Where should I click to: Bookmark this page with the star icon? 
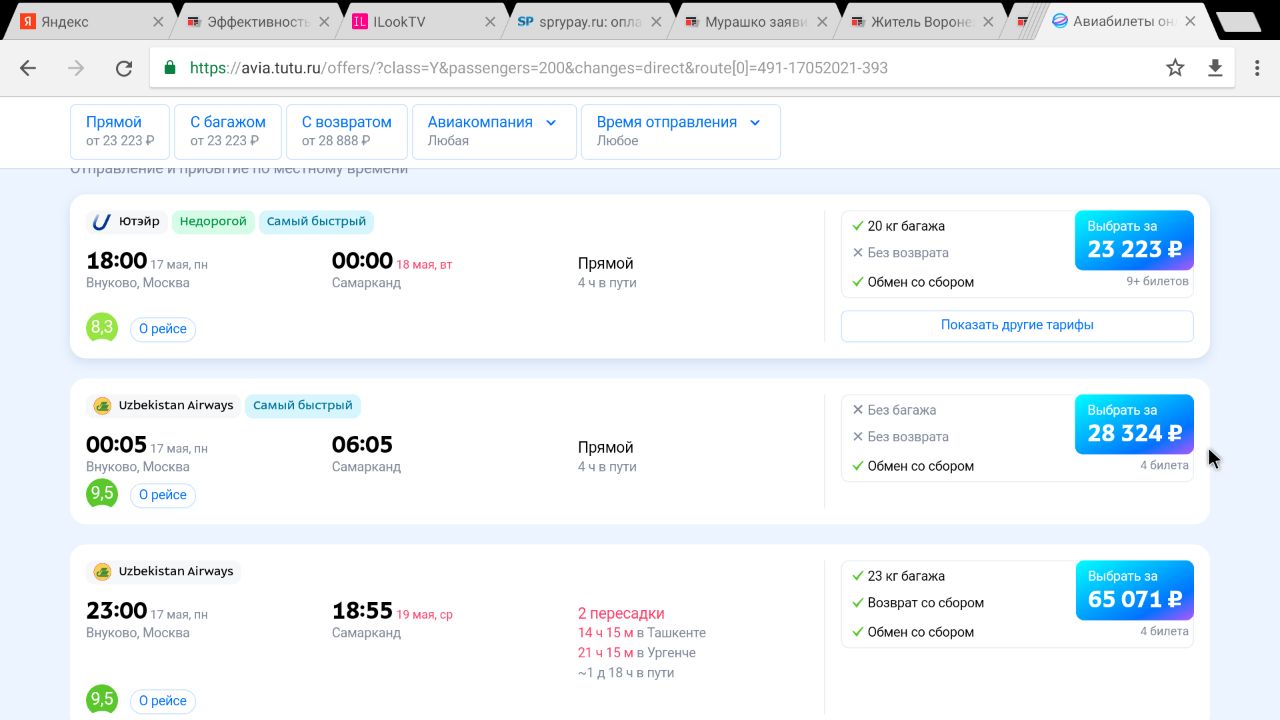[1175, 68]
